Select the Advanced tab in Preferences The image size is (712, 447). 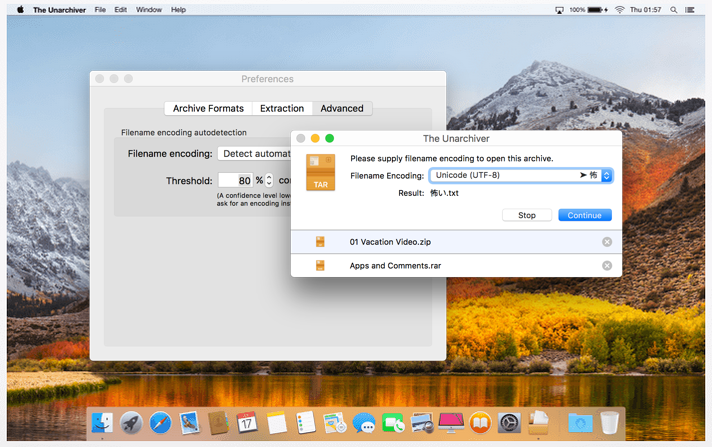[x=342, y=109]
